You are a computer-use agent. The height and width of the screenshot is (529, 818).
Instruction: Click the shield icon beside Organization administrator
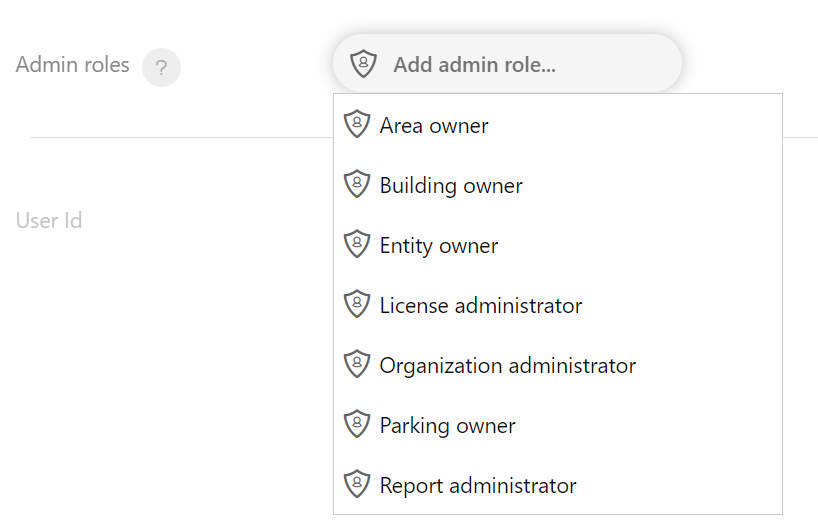tap(357, 364)
